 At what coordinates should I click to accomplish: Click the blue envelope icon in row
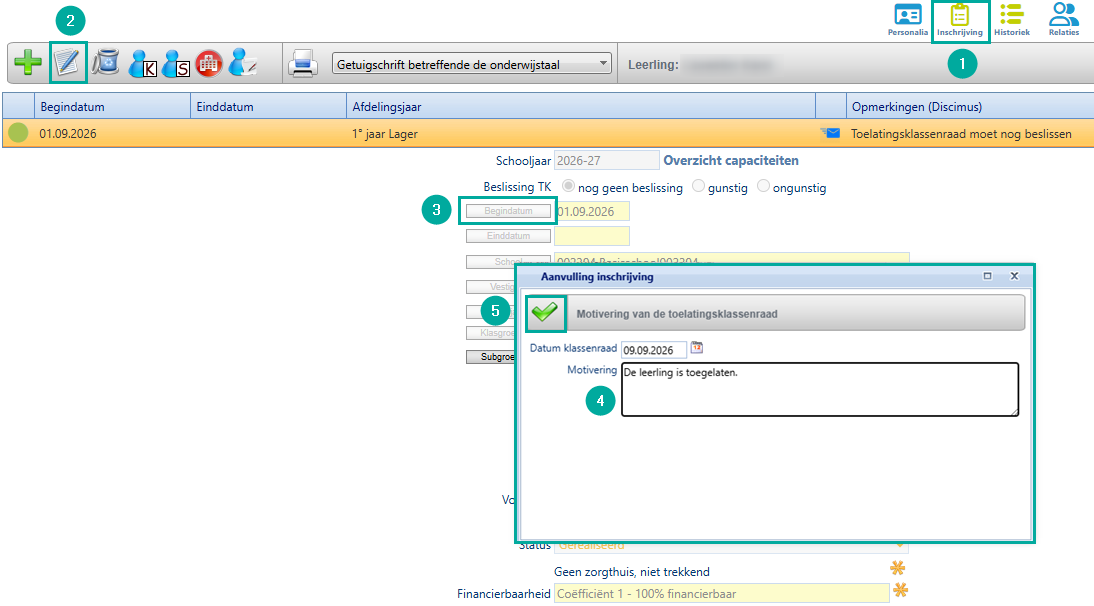coord(830,132)
